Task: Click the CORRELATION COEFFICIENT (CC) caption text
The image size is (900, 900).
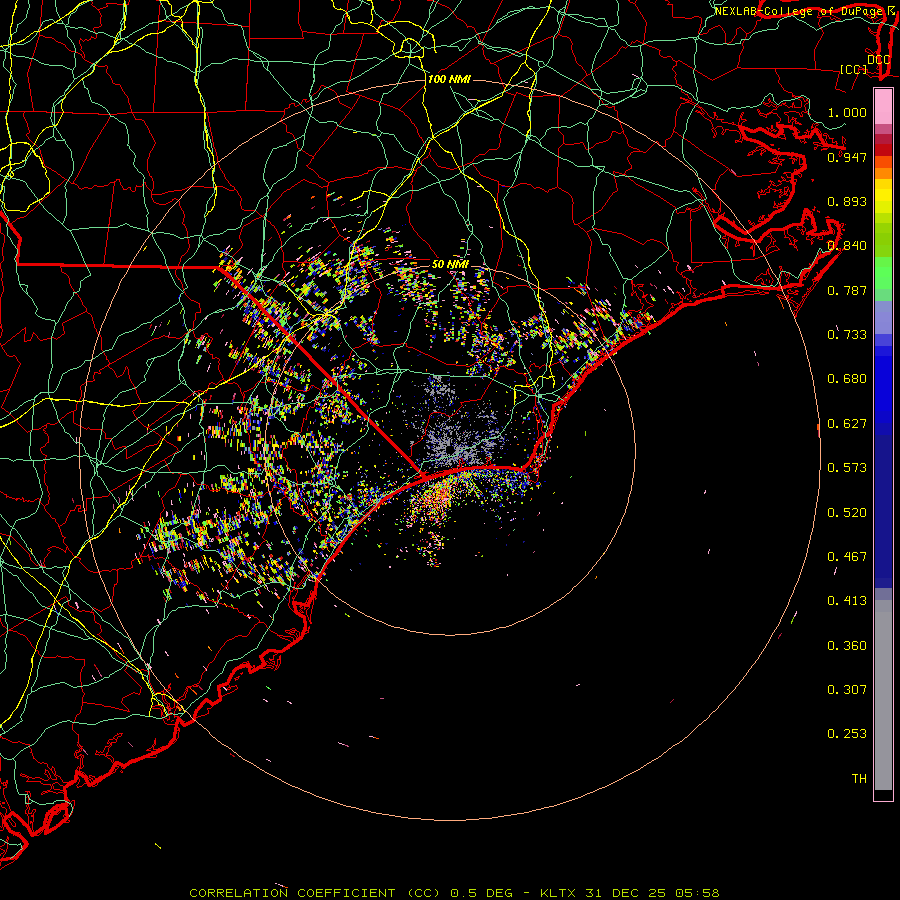Action: (x=315, y=893)
